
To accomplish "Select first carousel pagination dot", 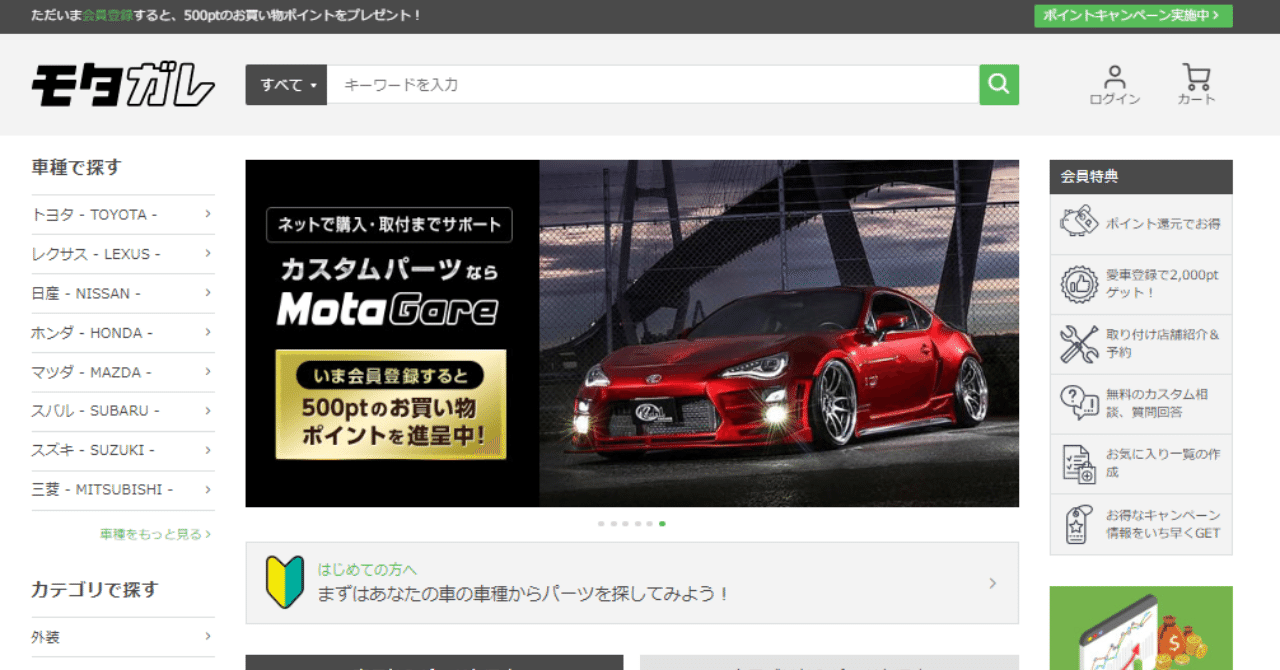I will tap(601, 523).
